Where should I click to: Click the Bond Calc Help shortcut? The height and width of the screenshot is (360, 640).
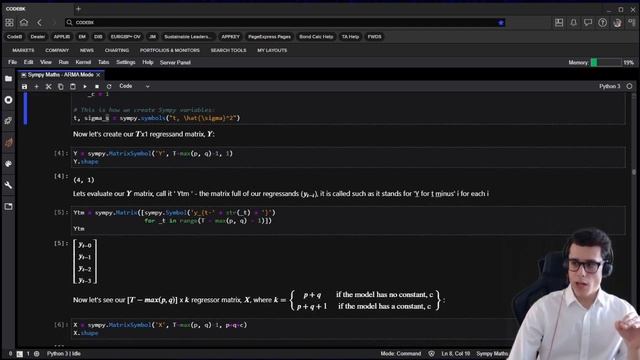[316, 37]
